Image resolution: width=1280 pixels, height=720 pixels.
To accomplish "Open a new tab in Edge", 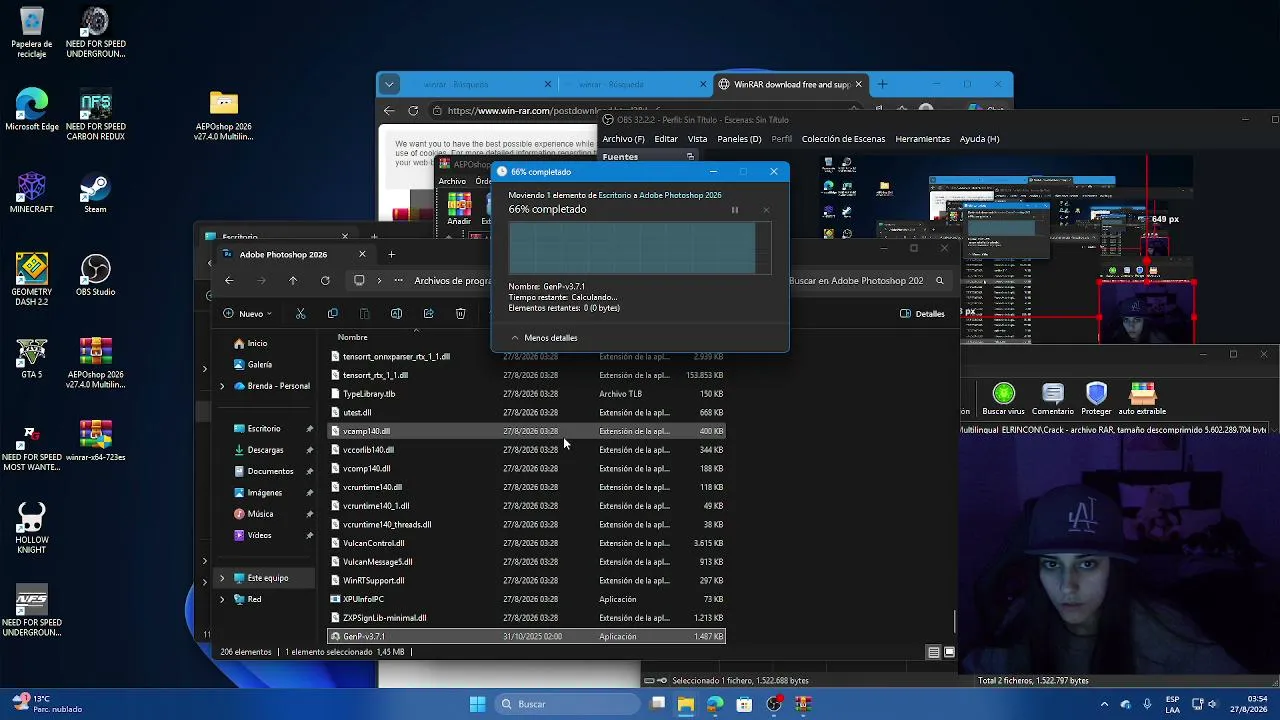I will tap(882, 84).
